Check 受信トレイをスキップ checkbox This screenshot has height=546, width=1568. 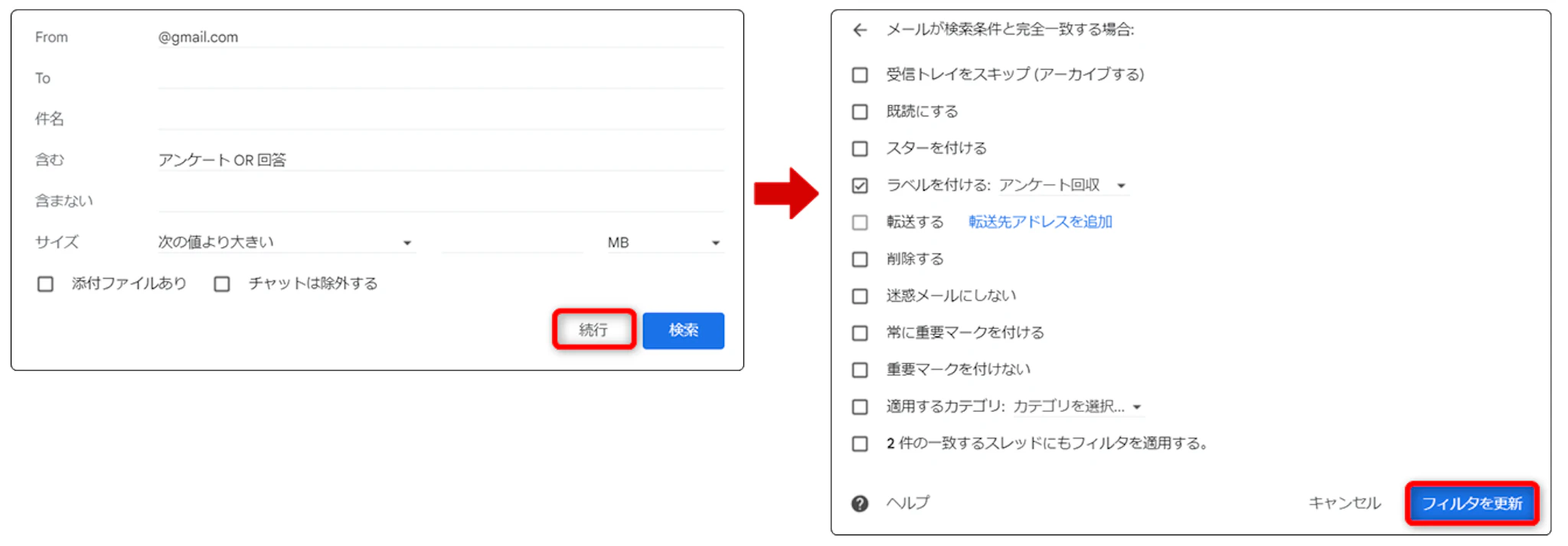pyautogui.click(x=860, y=75)
